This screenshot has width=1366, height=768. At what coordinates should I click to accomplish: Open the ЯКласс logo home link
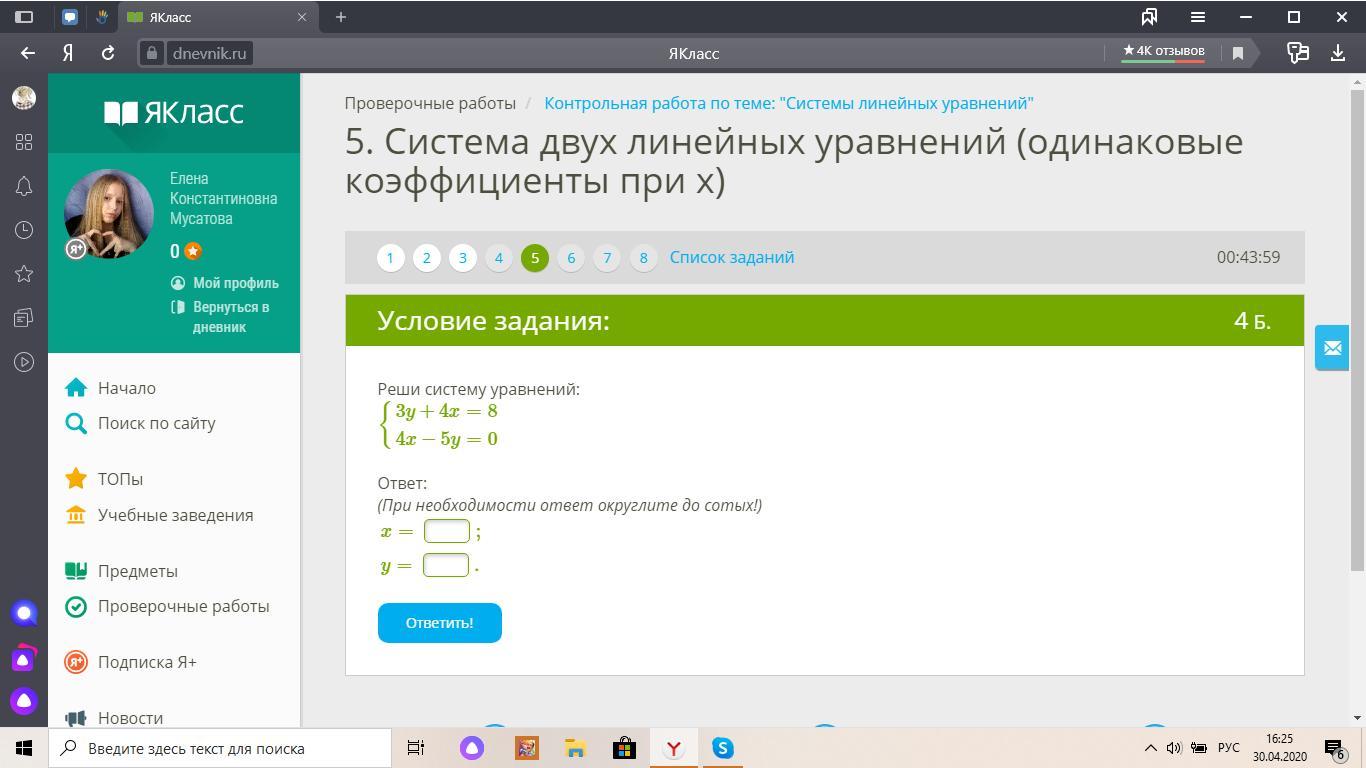pyautogui.click(x=174, y=112)
